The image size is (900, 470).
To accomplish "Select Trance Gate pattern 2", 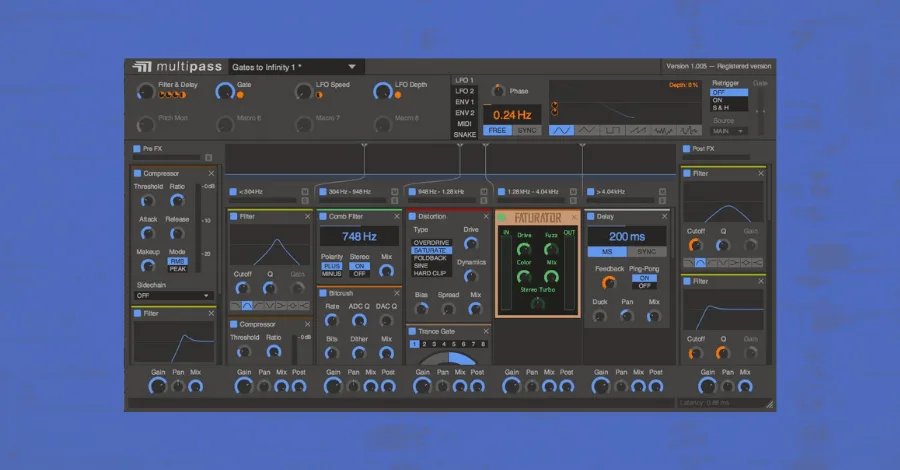I will click(424, 344).
